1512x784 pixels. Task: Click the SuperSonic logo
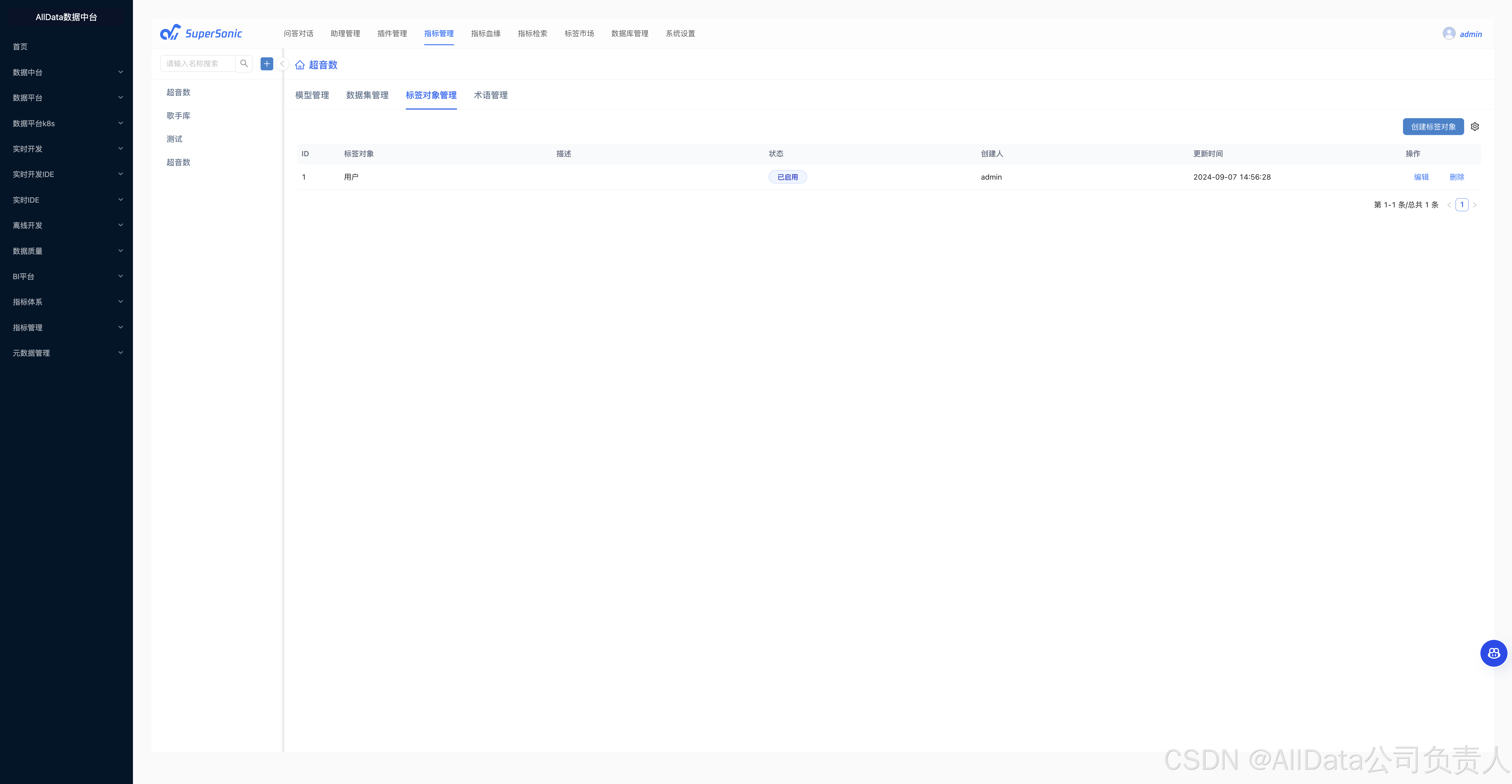coord(201,33)
